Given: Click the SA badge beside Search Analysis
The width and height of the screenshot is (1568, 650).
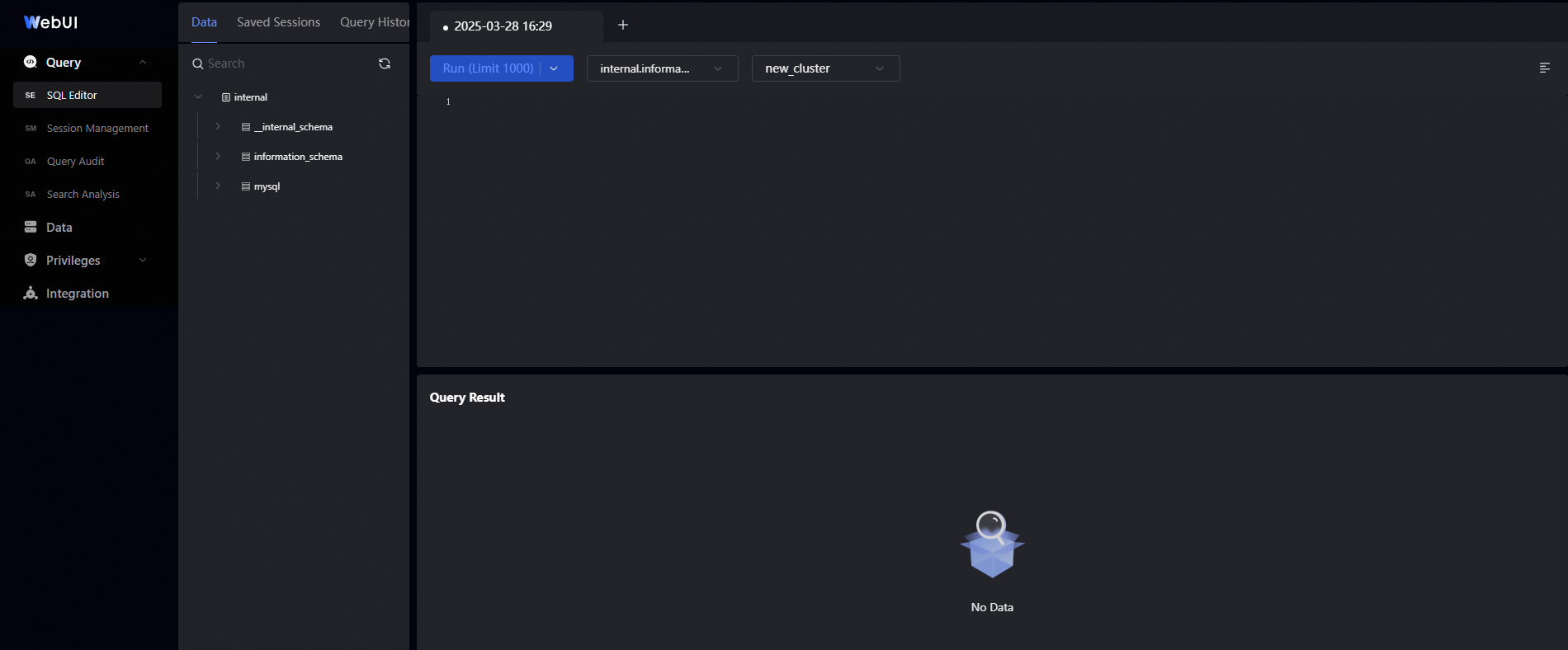Looking at the screenshot, I should 31,195.
